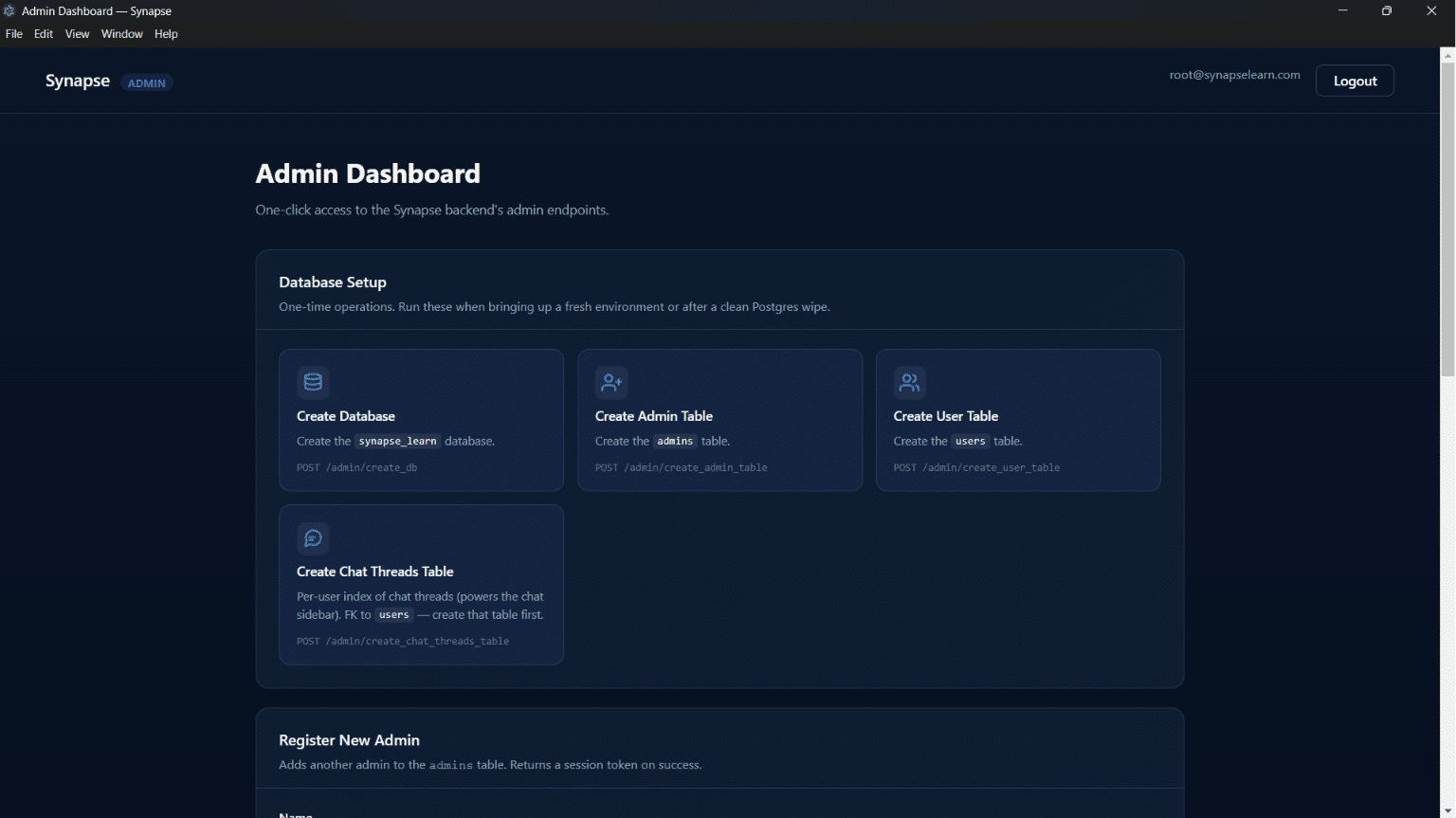Open the Window menu
Viewport: 1456px width, 818px height.
122,34
